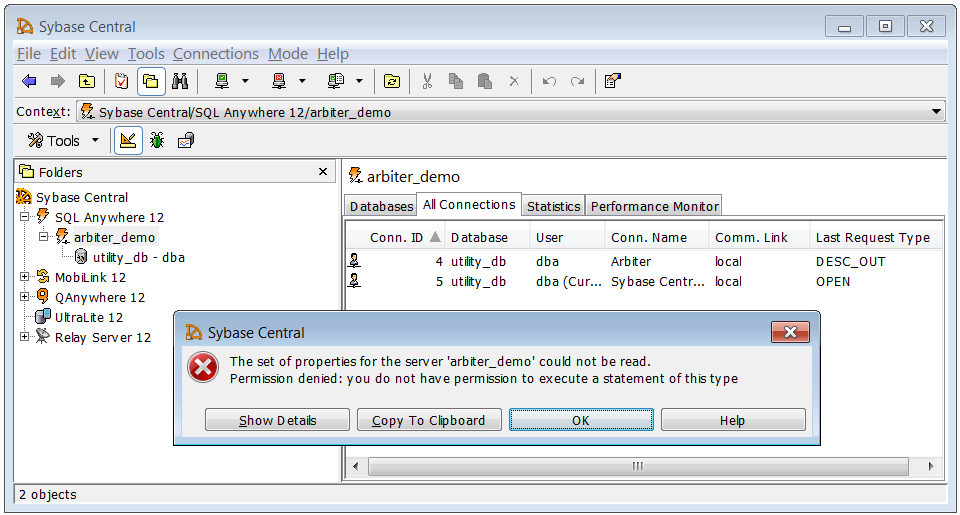Toggle the Folders pane toolbar button

pyautogui.click(x=151, y=81)
